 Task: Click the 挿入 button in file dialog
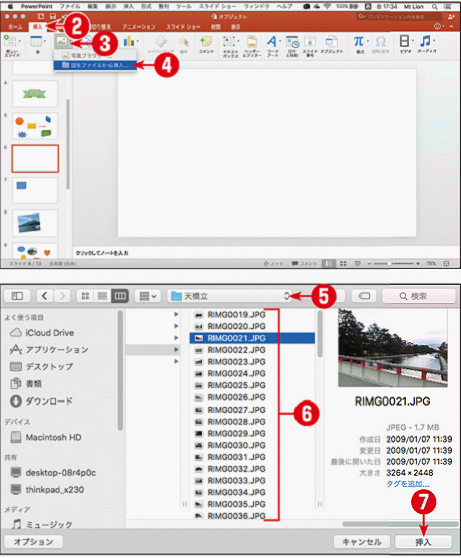click(x=423, y=542)
